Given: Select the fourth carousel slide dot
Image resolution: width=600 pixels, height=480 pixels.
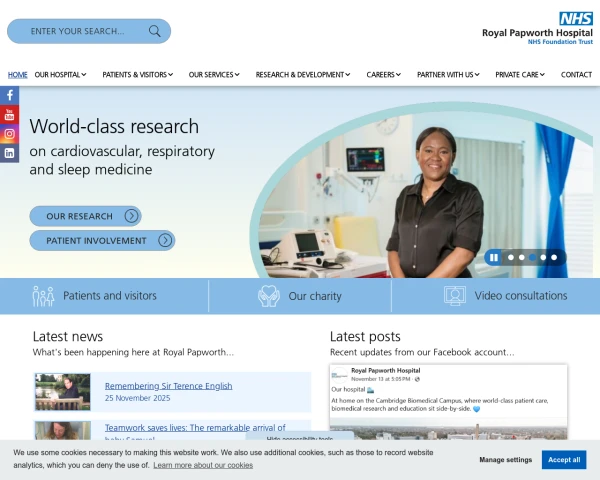Looking at the screenshot, I should tap(543, 258).
